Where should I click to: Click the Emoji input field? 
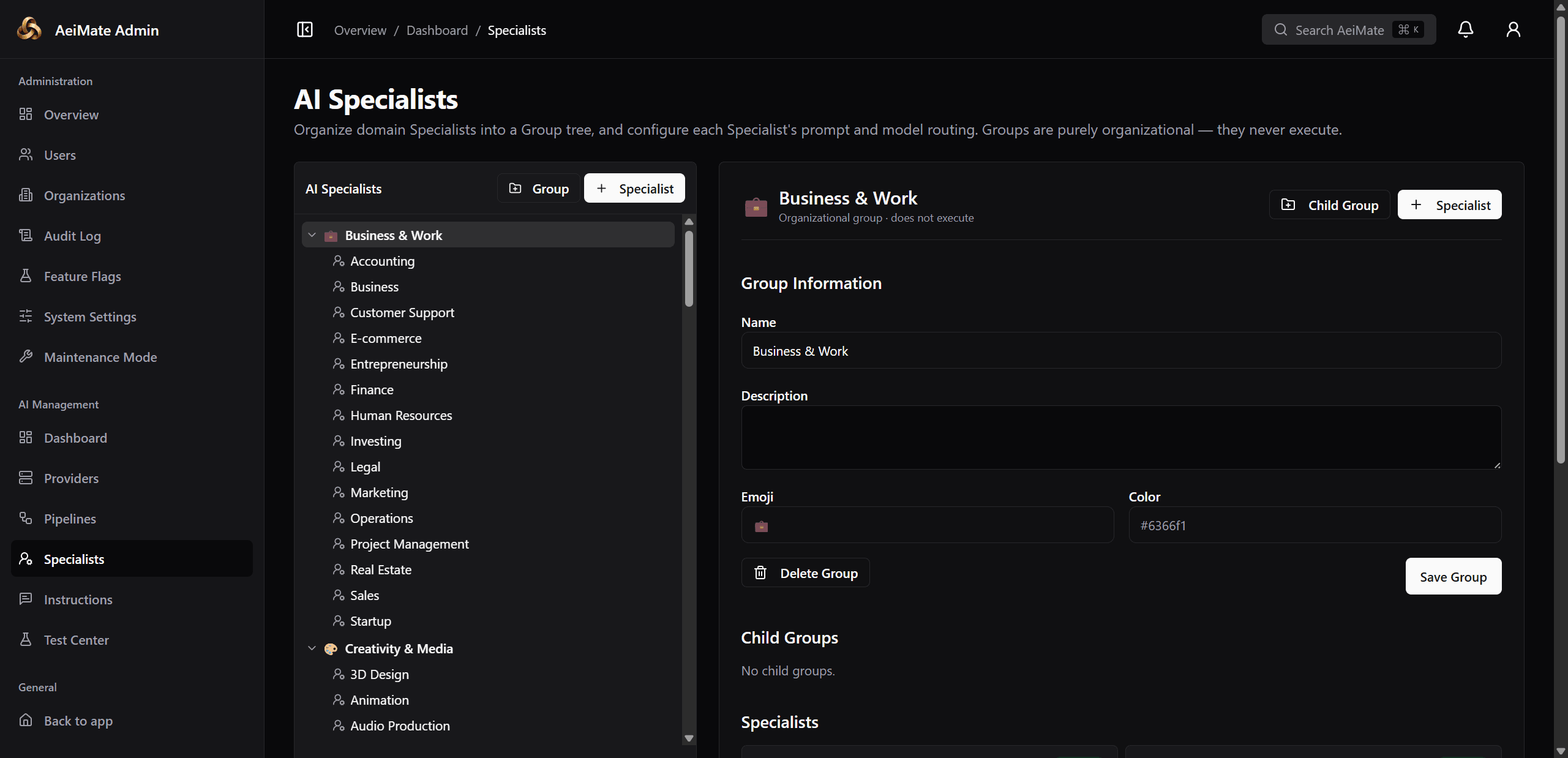tap(927, 525)
